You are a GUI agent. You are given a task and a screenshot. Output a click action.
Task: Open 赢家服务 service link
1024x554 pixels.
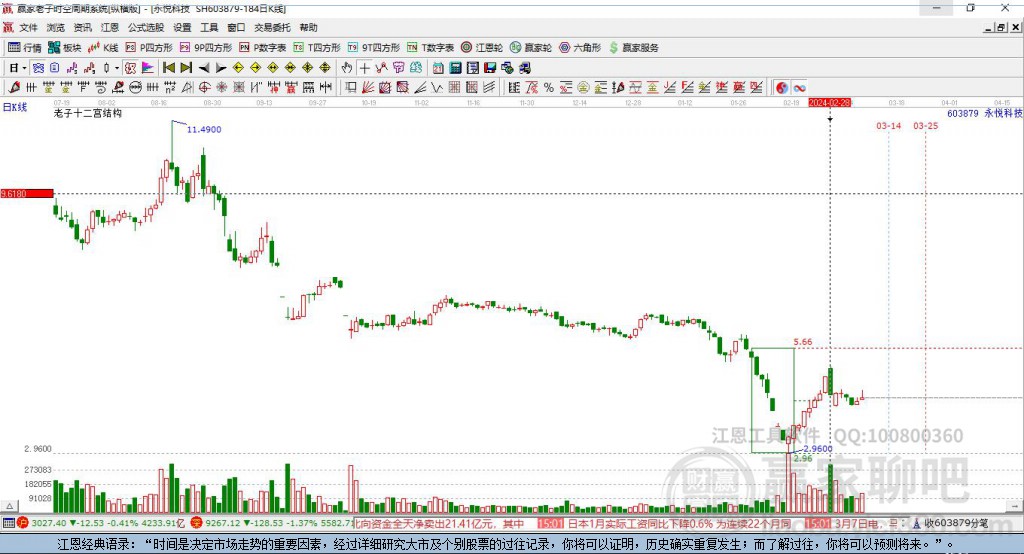click(x=633, y=48)
